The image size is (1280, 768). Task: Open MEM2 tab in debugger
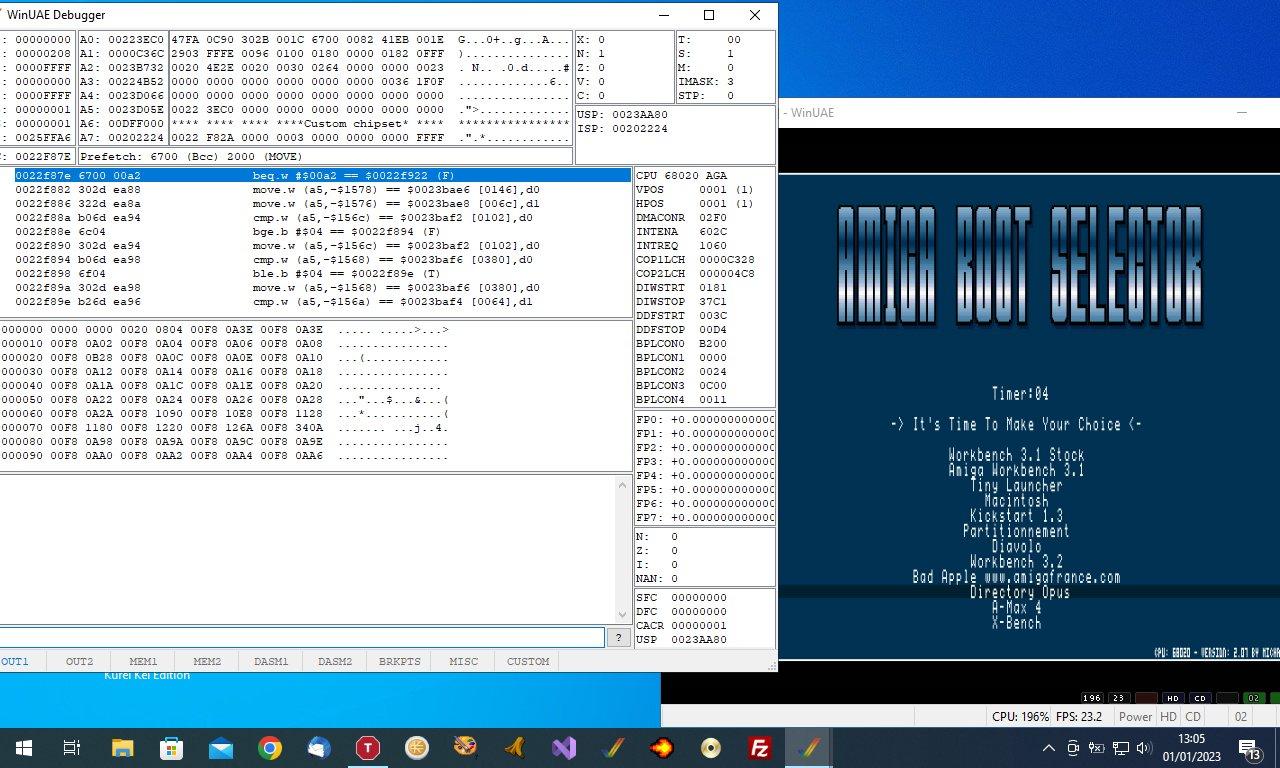pos(207,661)
